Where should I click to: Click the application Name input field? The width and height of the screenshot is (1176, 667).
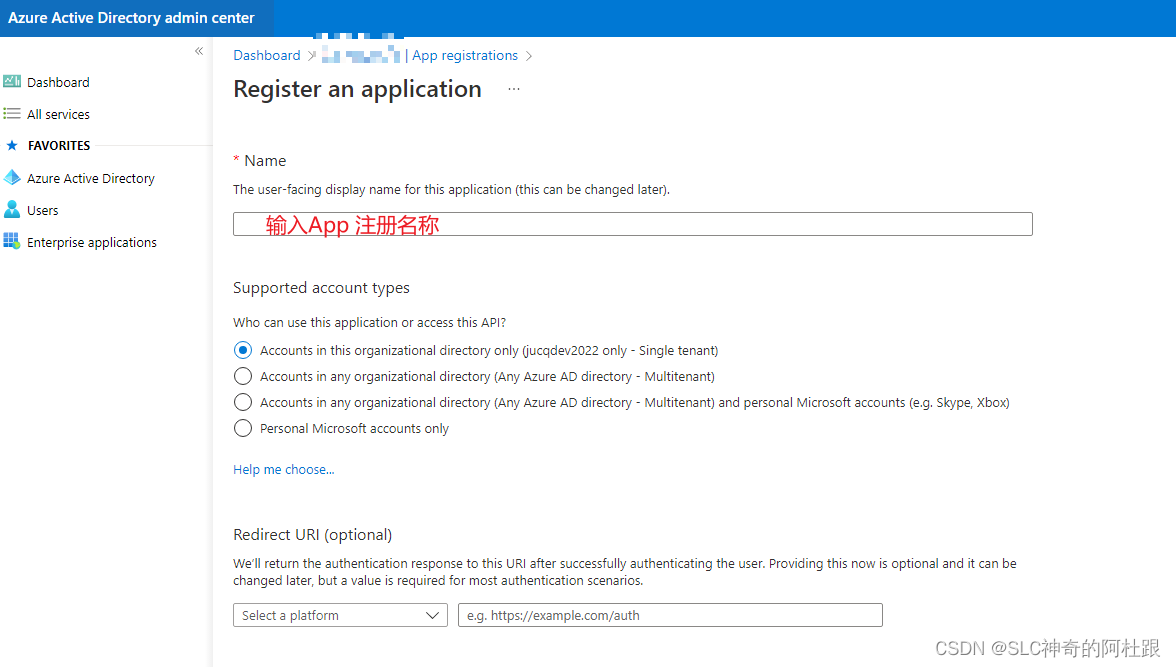coord(632,224)
